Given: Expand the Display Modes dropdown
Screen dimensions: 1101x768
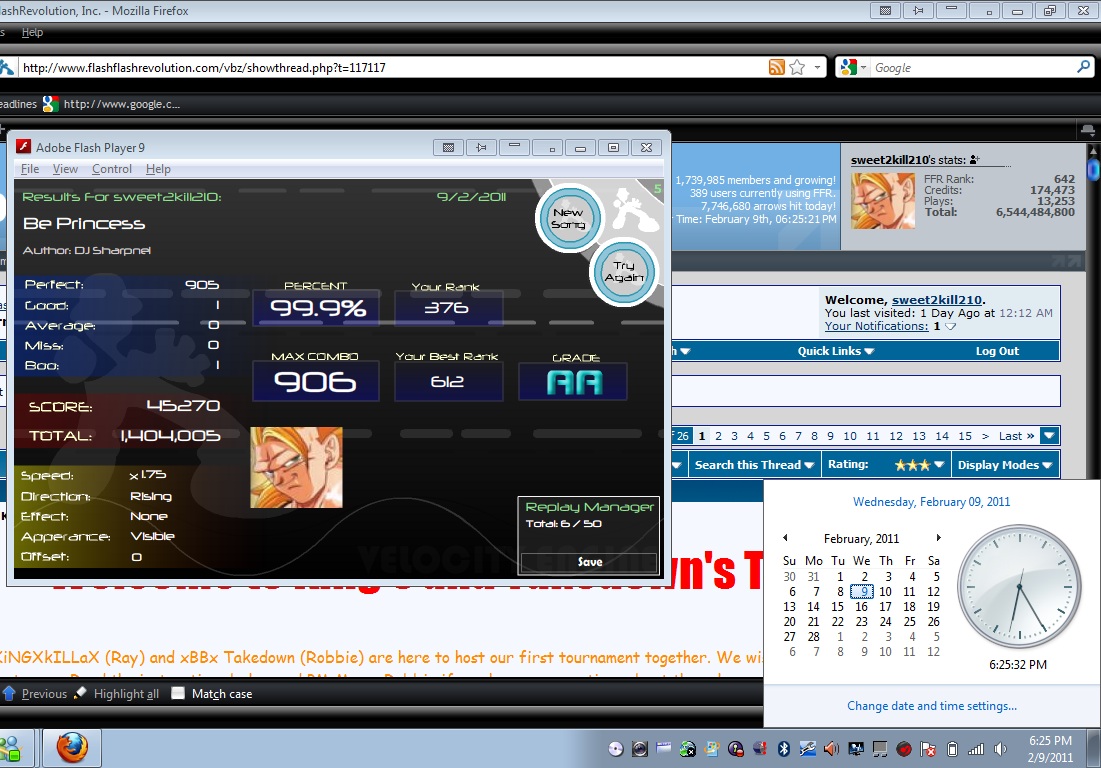Looking at the screenshot, I should point(1005,465).
